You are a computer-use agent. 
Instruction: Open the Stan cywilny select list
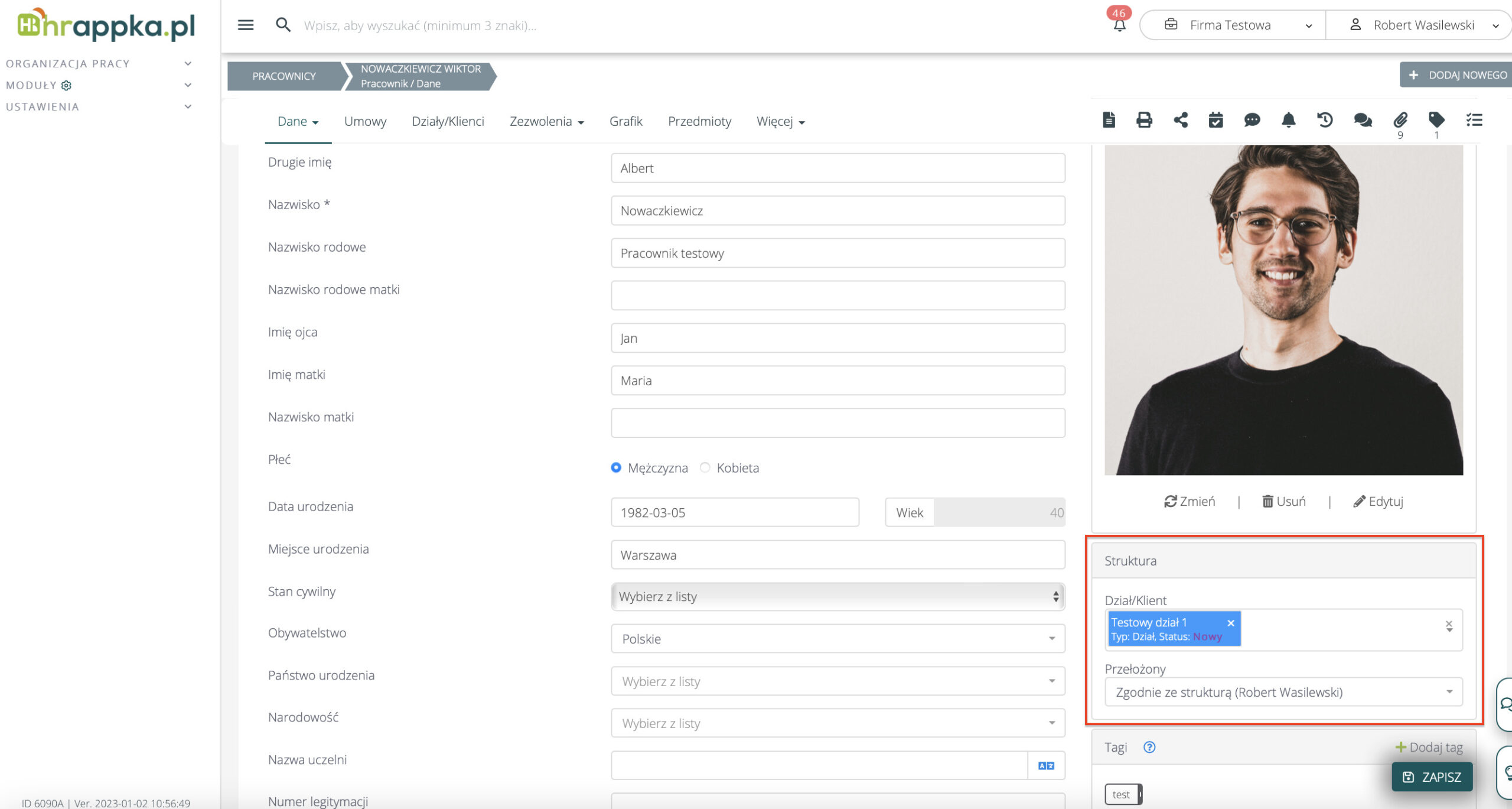click(x=838, y=597)
